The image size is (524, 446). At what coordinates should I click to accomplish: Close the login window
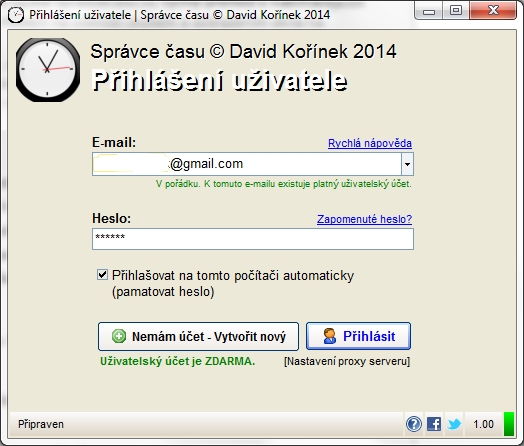(x=493, y=11)
